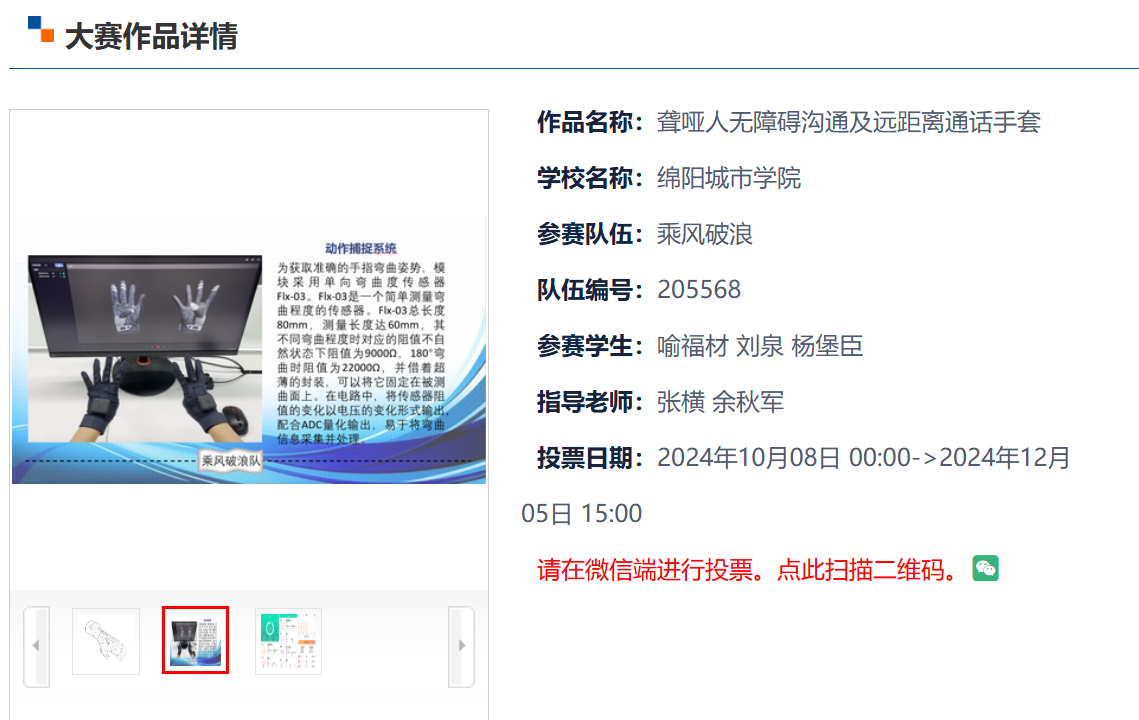1139x720 pixels.
Task: Click student name 喻福材
Action: click(692, 346)
